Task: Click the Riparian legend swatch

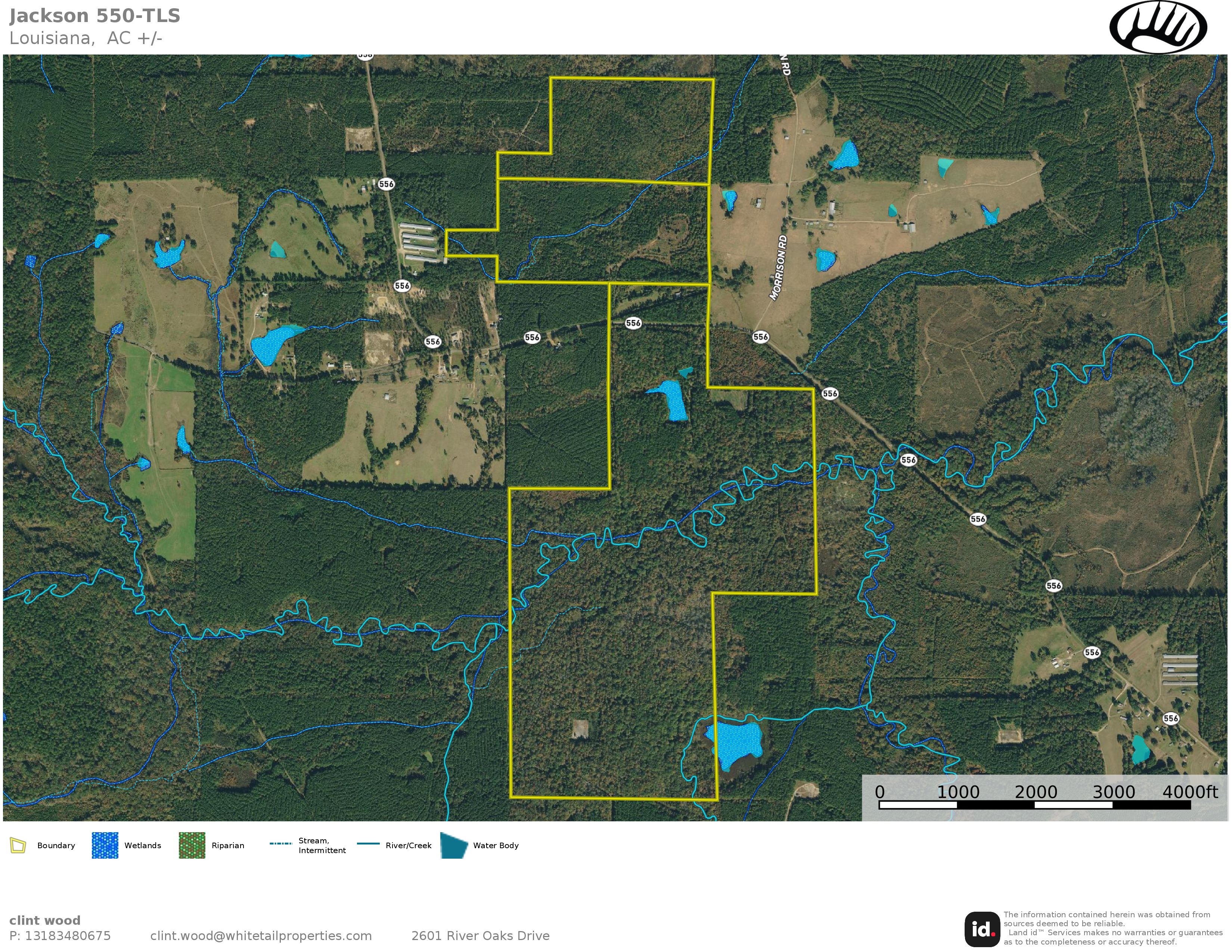Action: pos(192,845)
